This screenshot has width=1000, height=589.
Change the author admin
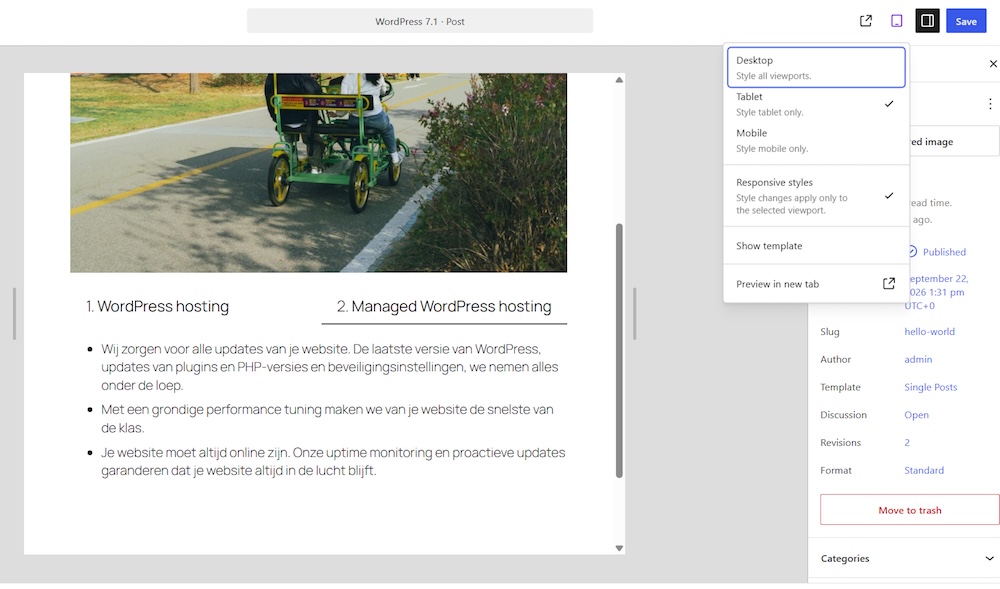918,360
